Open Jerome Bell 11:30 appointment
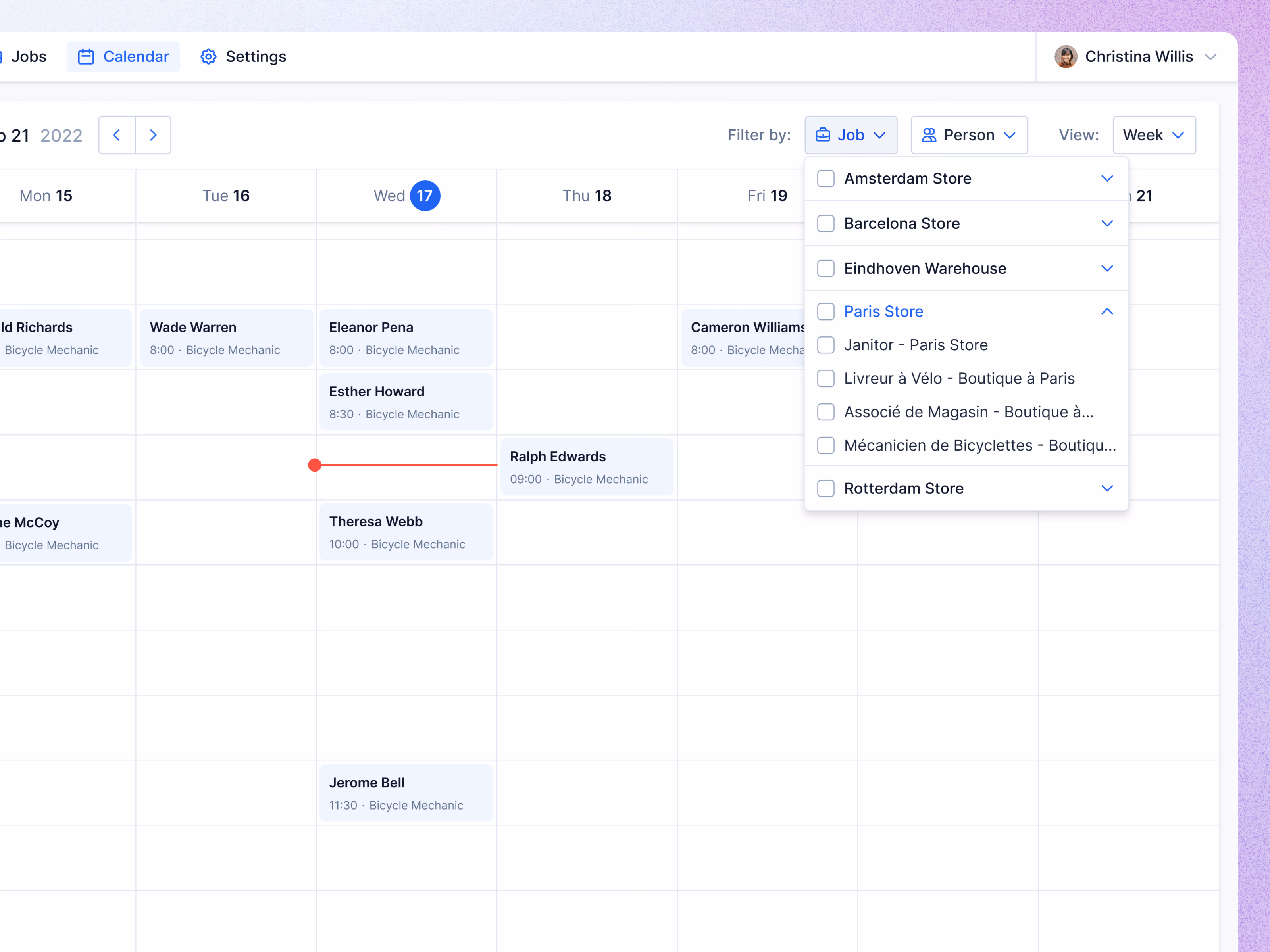The image size is (1270, 952). point(406,793)
